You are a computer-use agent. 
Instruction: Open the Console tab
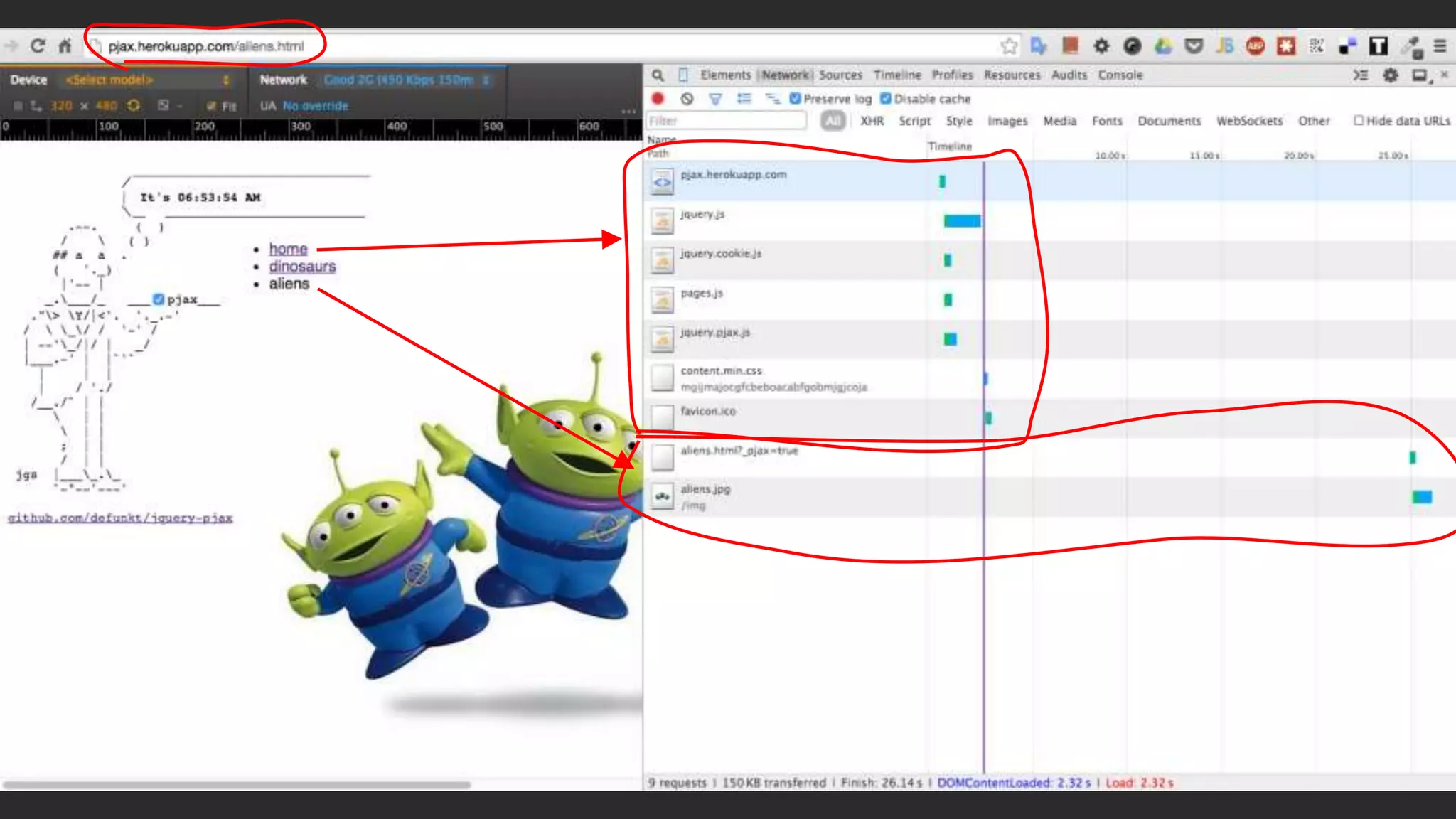tap(1120, 75)
